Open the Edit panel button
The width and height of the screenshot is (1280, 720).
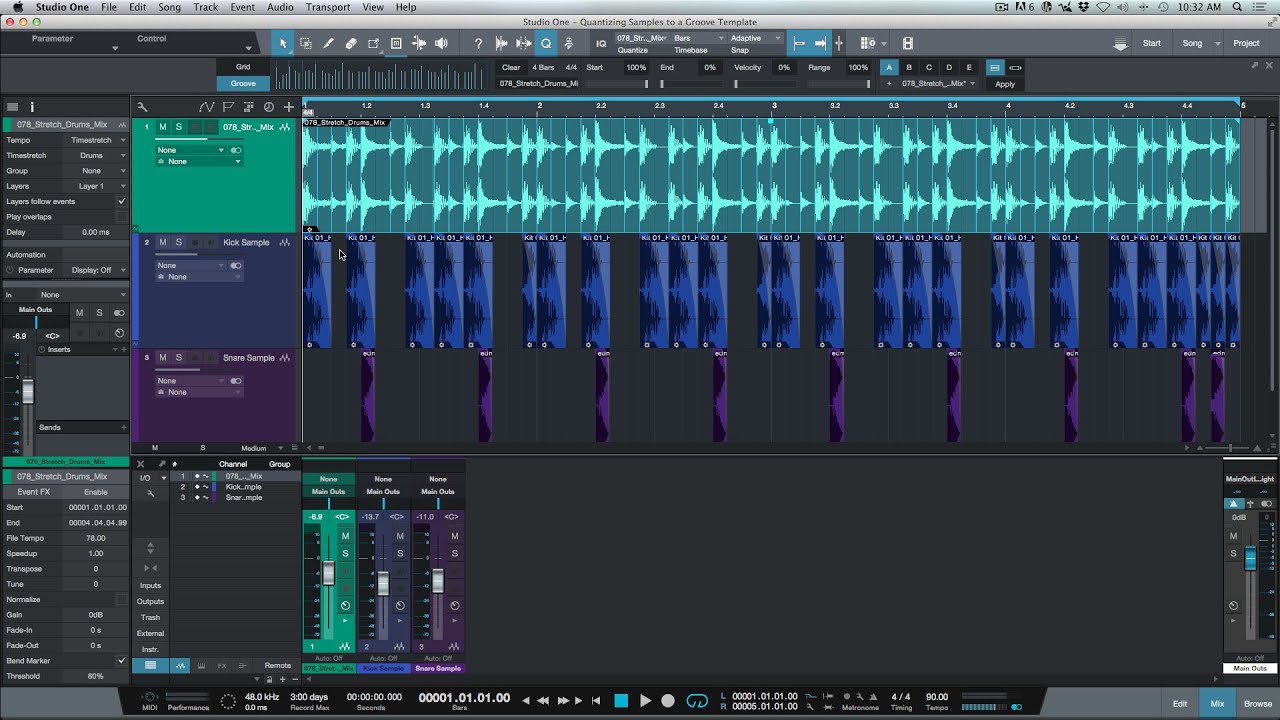click(x=1180, y=703)
